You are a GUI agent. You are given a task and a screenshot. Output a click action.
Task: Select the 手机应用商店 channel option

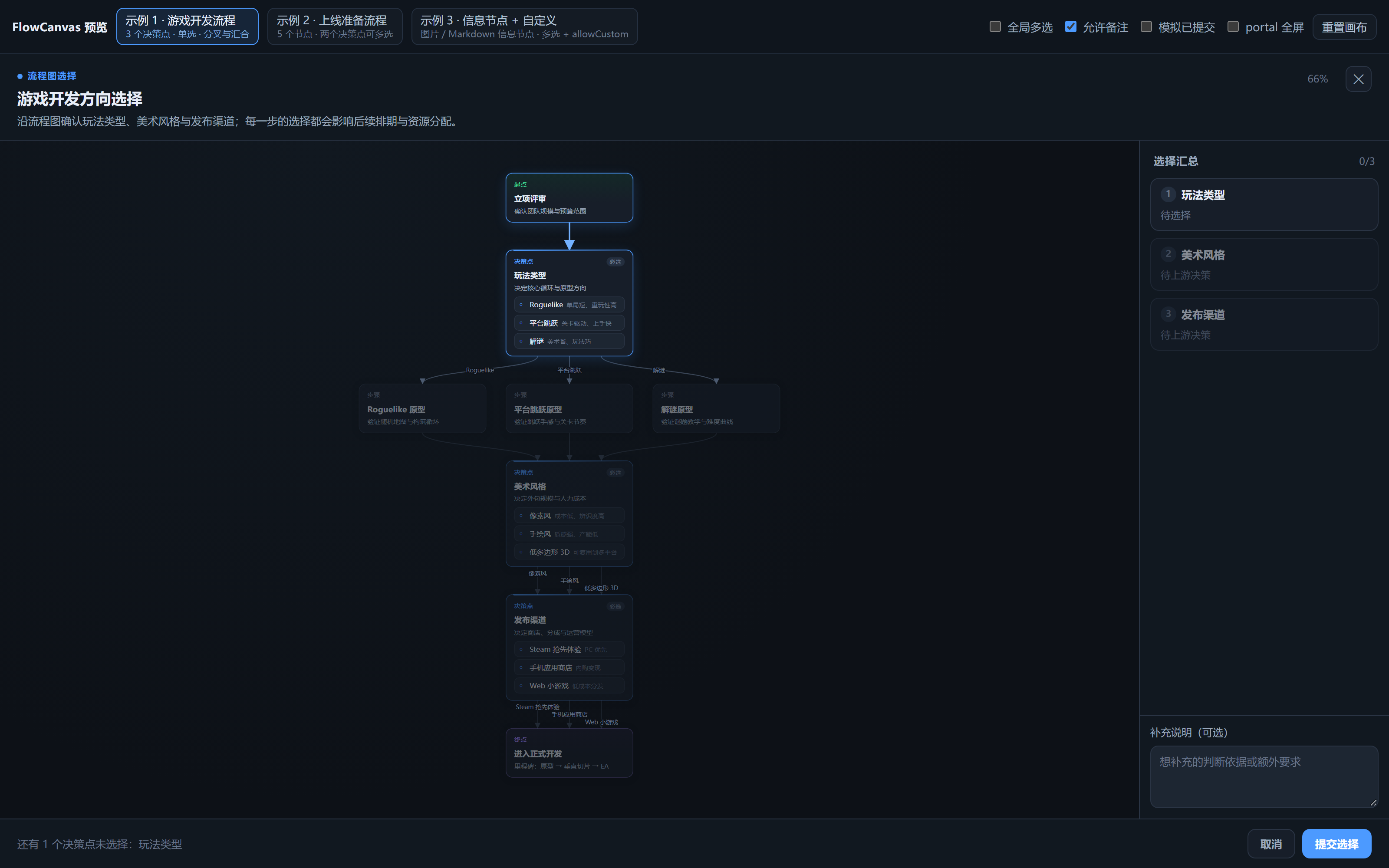pos(569,667)
